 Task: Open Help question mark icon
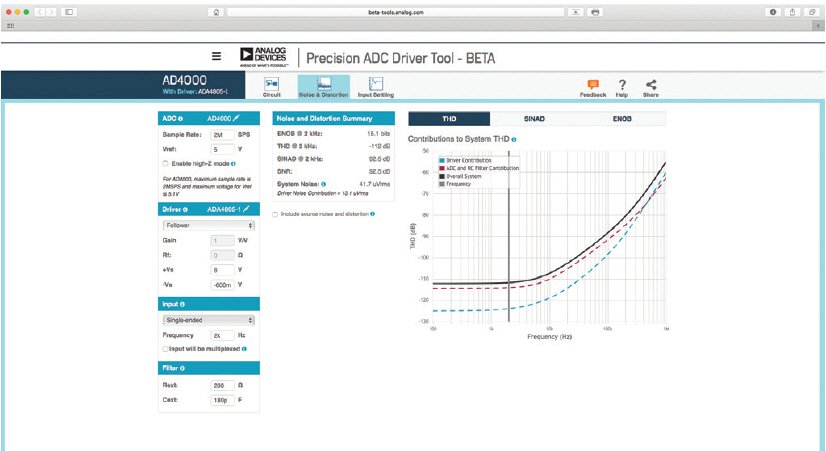pos(622,85)
